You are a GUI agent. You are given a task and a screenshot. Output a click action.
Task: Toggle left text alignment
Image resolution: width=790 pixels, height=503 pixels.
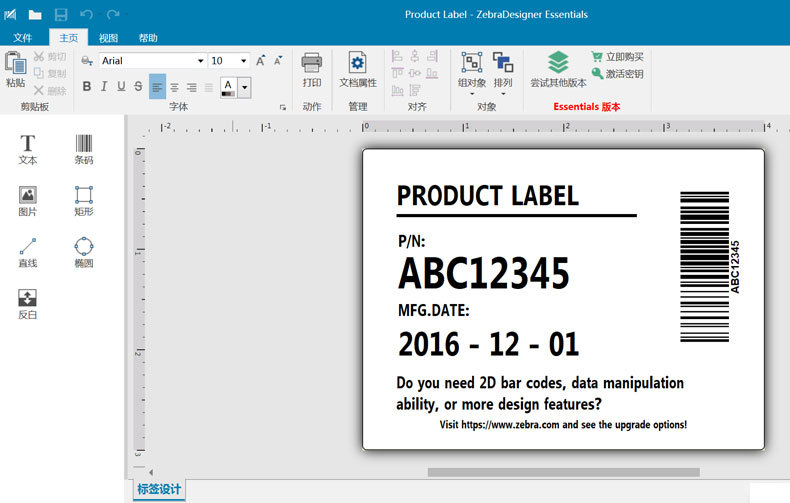click(157, 87)
